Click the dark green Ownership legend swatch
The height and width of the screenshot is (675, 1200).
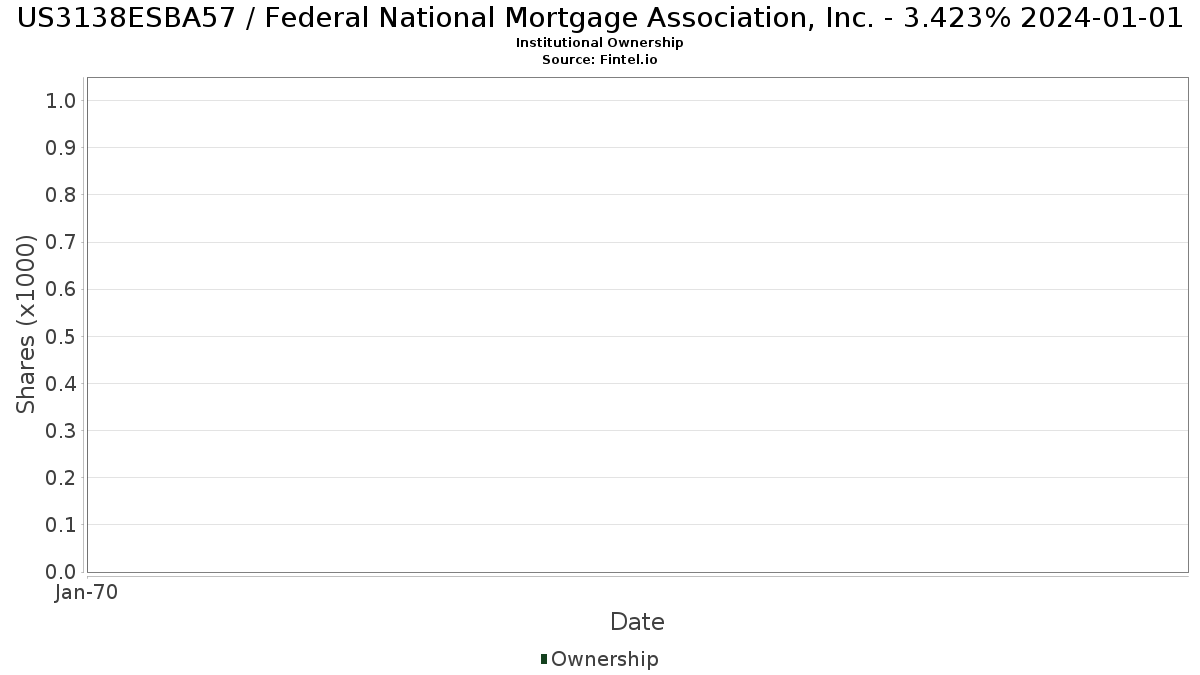544,658
